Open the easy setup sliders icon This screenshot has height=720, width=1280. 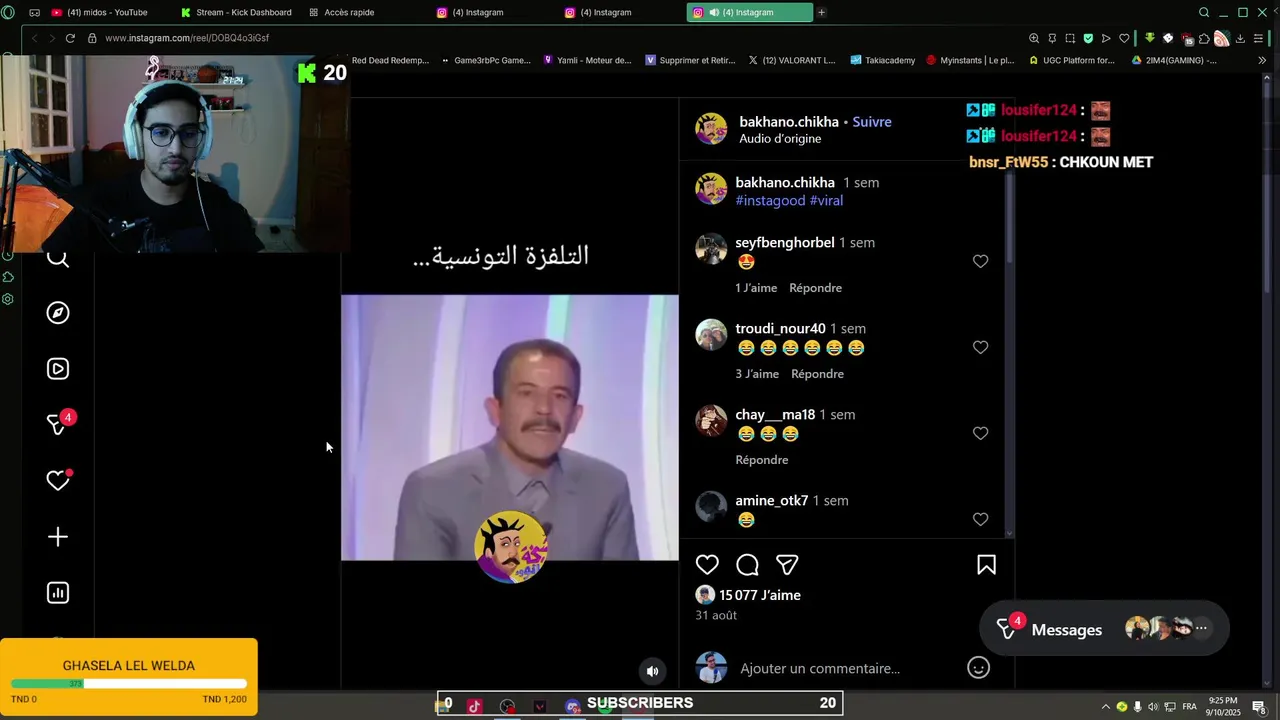point(1258,38)
